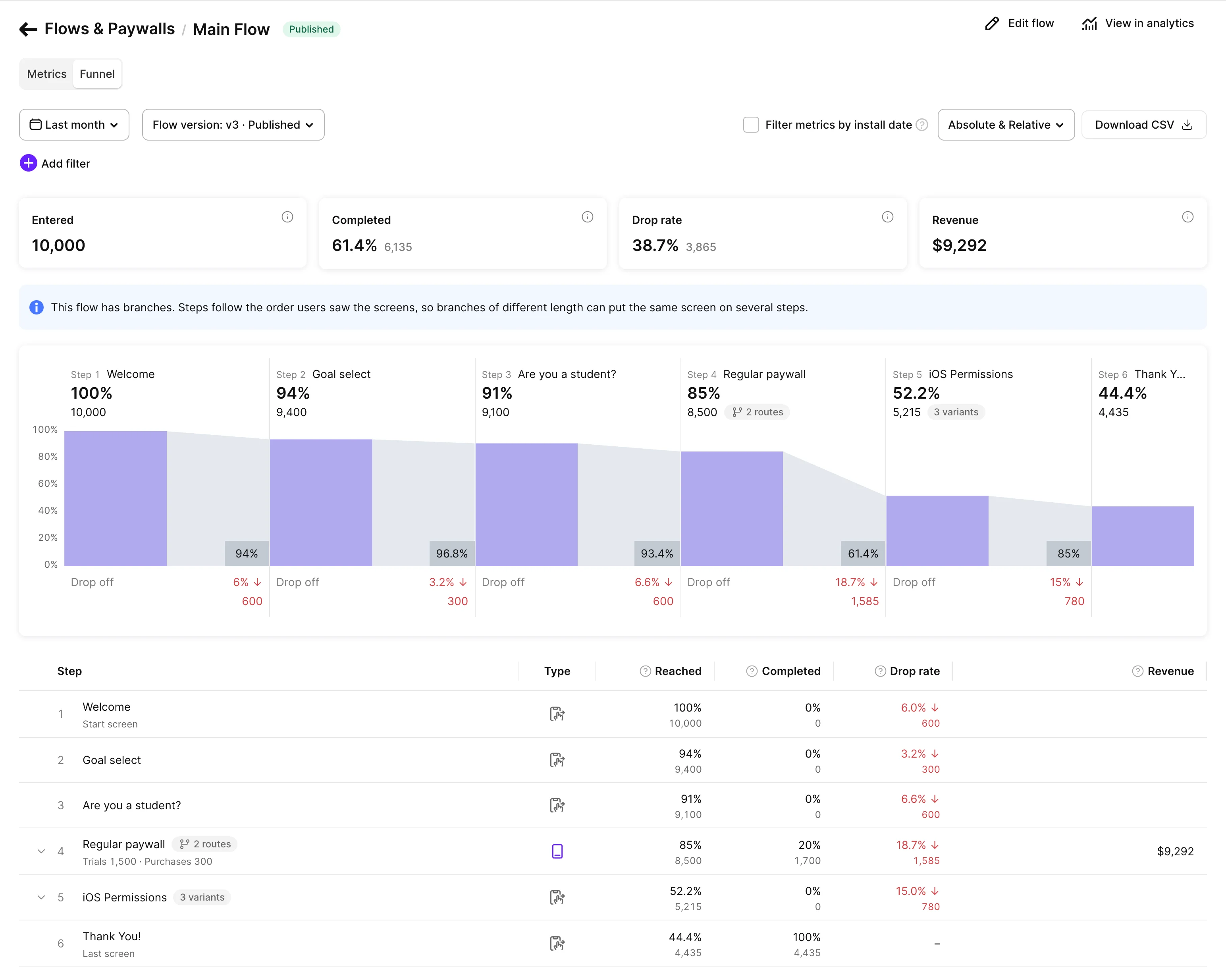The image size is (1226, 980).
Task: Click the screen type icon in Goal select row
Action: pyautogui.click(x=557, y=760)
